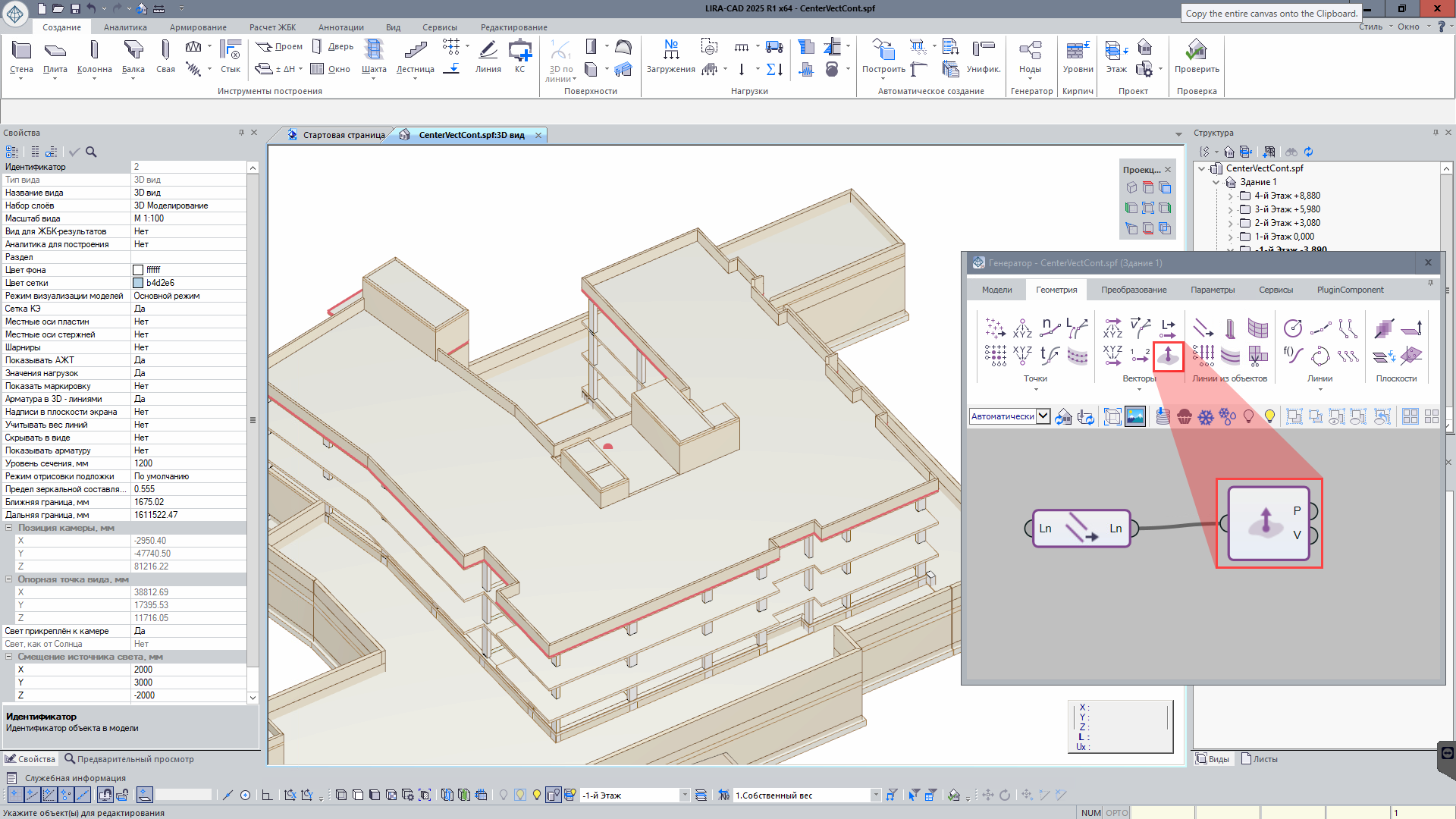Switch to the Армирование ribbon tab
Image resolution: width=1456 pixels, height=819 pixels.
198,27
